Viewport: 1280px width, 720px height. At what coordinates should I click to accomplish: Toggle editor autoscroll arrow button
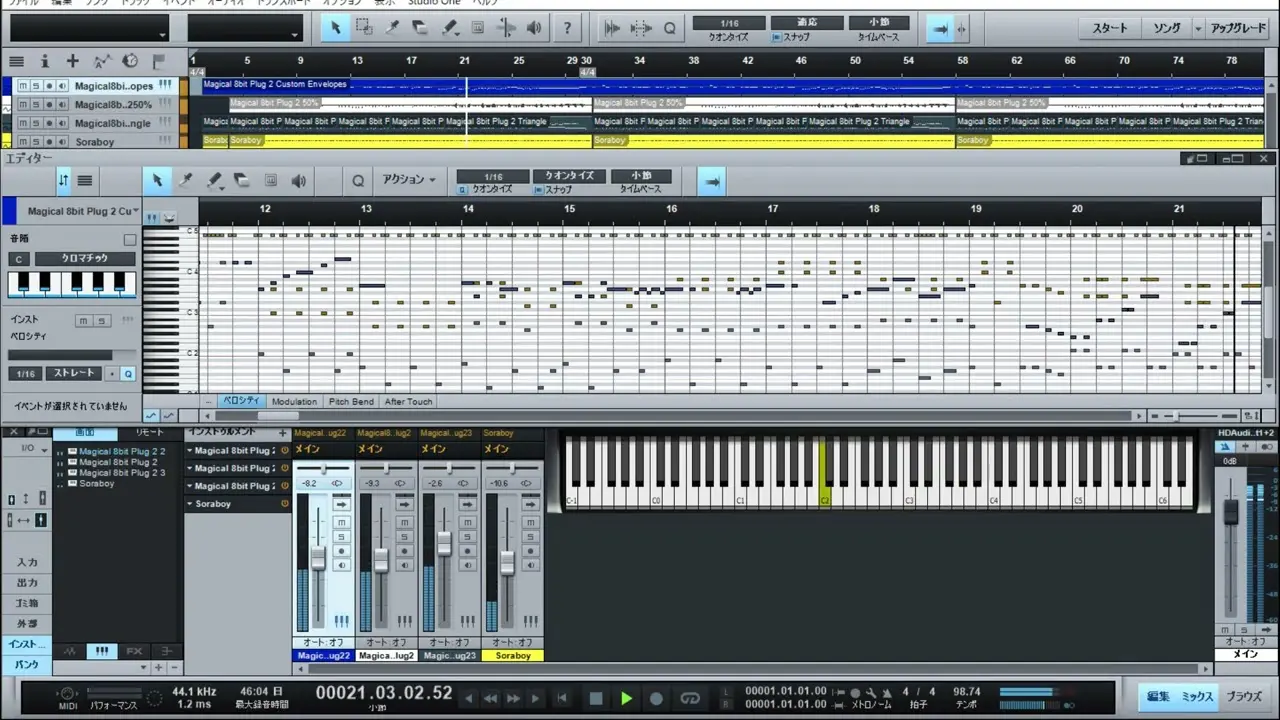711,181
